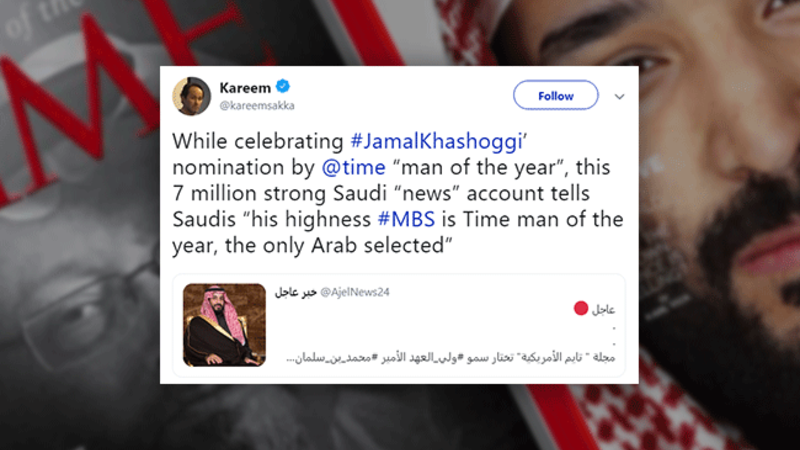Open the @AjelNews24 handle in quoted tweet
This screenshot has height=450, width=800.
pyautogui.click(x=355, y=292)
